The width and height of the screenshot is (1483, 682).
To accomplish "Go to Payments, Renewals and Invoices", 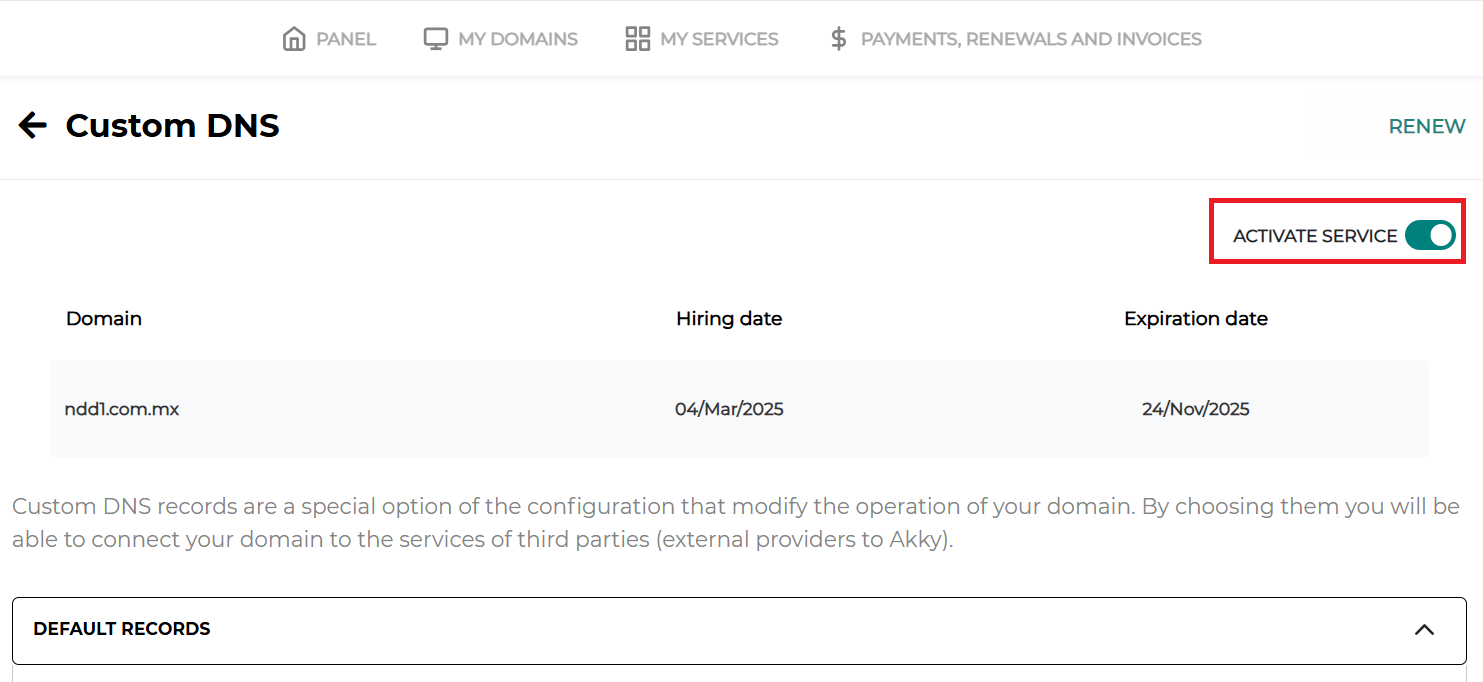I will 1030,39.
